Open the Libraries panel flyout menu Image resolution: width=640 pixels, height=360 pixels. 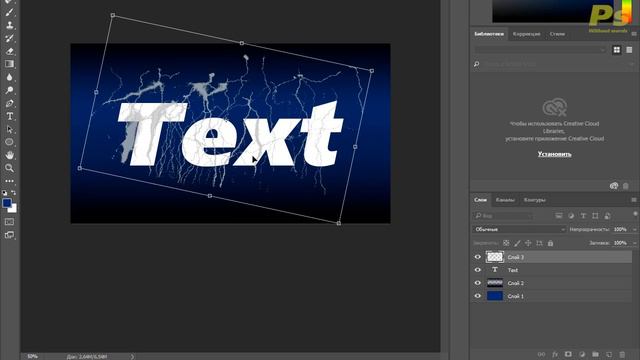pos(634,34)
